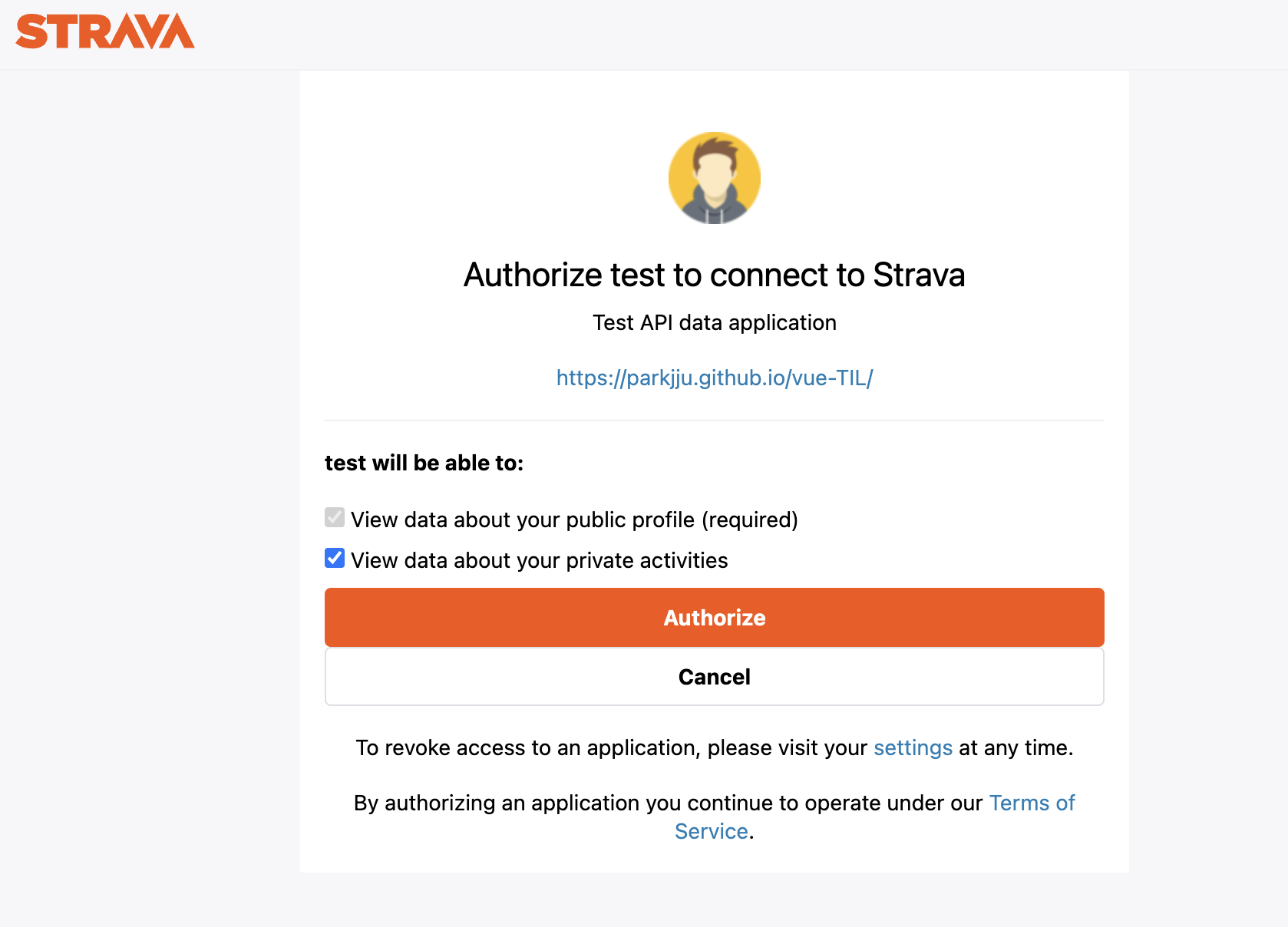Click the user avatar image
The height and width of the screenshot is (927, 1288).
(x=715, y=178)
